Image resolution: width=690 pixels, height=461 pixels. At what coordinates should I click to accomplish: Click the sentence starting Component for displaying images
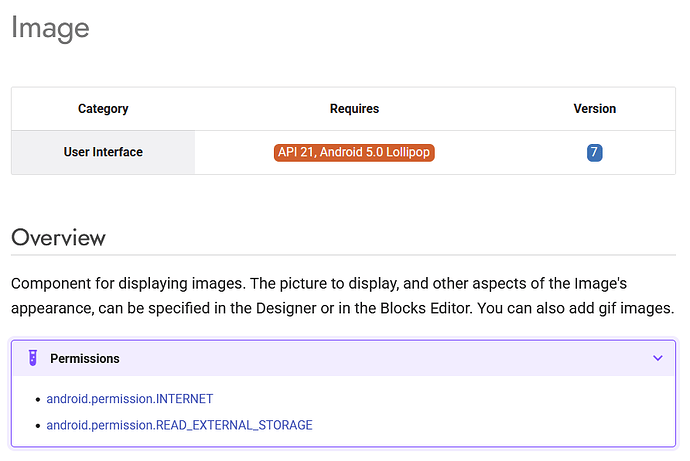pyautogui.click(x=128, y=283)
